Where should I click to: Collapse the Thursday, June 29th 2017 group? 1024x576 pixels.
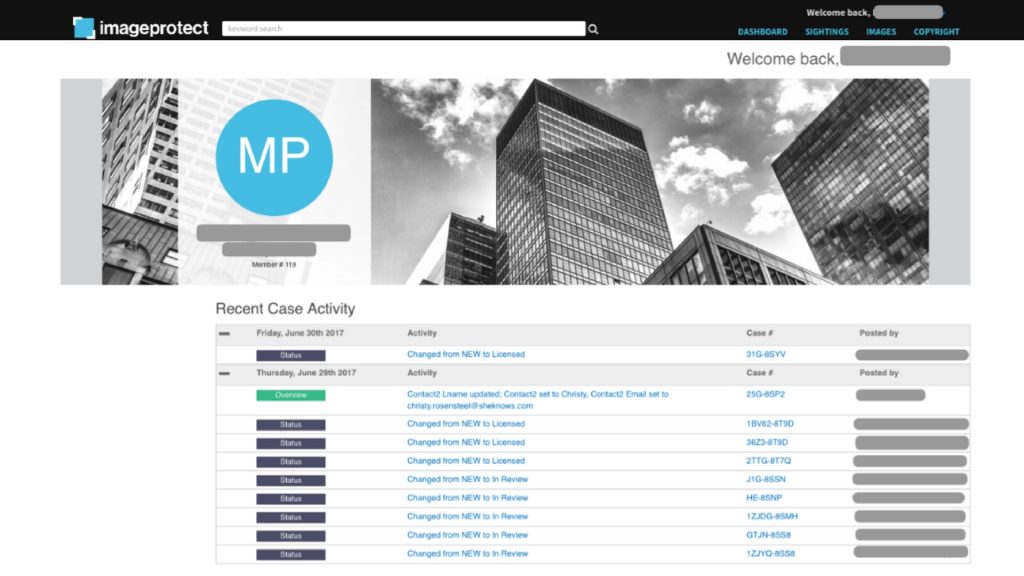(x=225, y=373)
